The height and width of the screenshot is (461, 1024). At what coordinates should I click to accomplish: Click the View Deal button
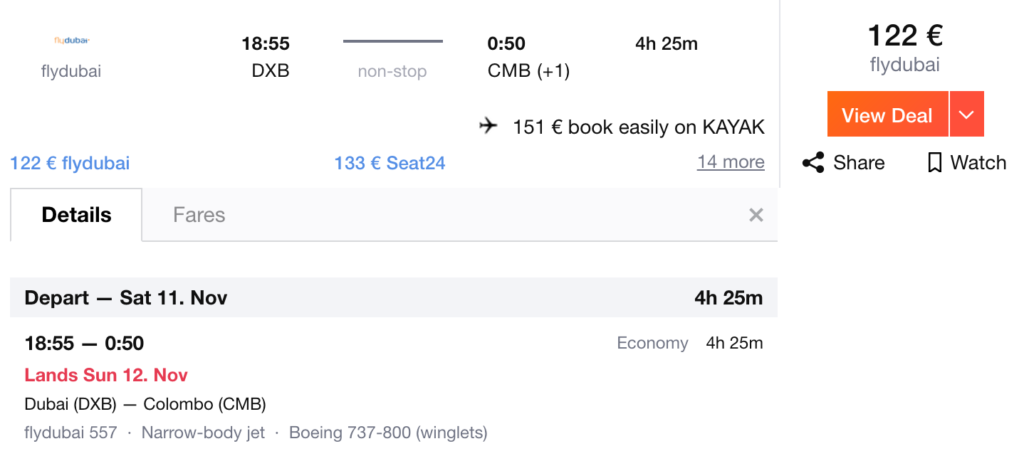tap(887, 114)
